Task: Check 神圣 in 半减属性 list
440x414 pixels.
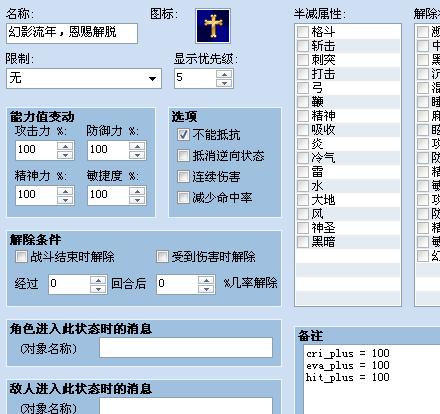Action: pyautogui.click(x=303, y=228)
